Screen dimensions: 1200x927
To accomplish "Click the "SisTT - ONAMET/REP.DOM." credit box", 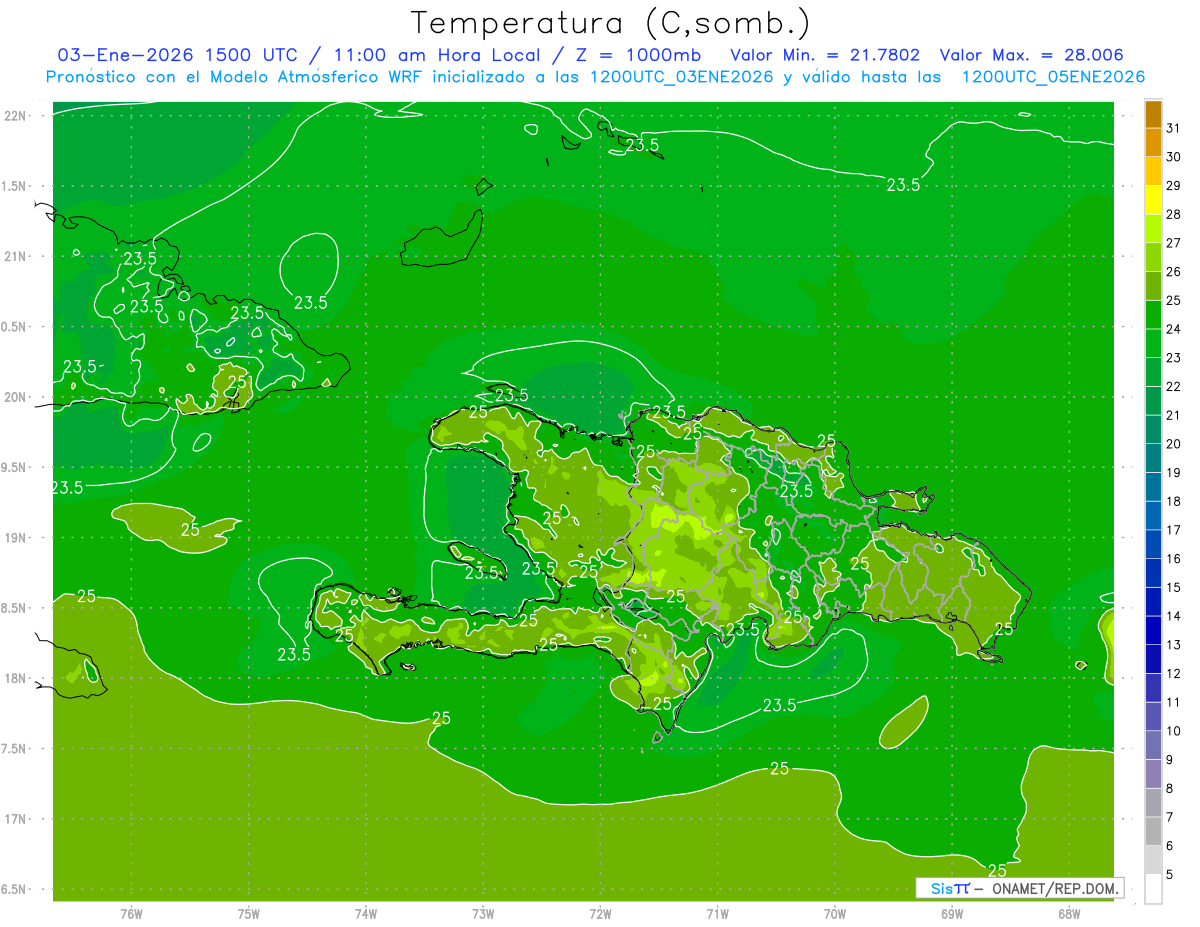I will 1021,888.
